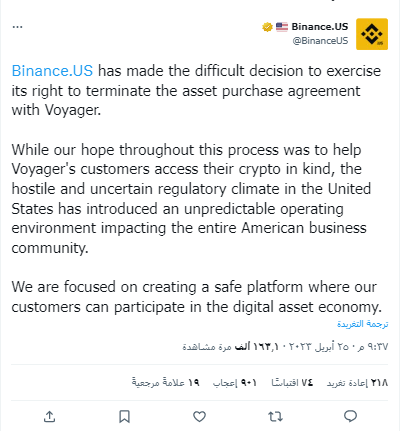The width and height of the screenshot is (400, 431).
Task: View the 74 quotes list
Action: 292,383
